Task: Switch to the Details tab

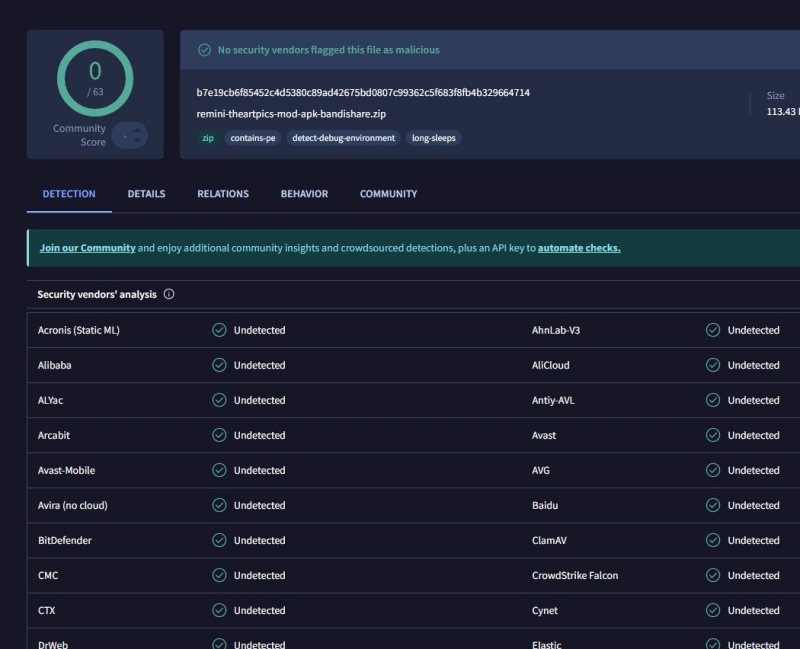Action: 146,194
